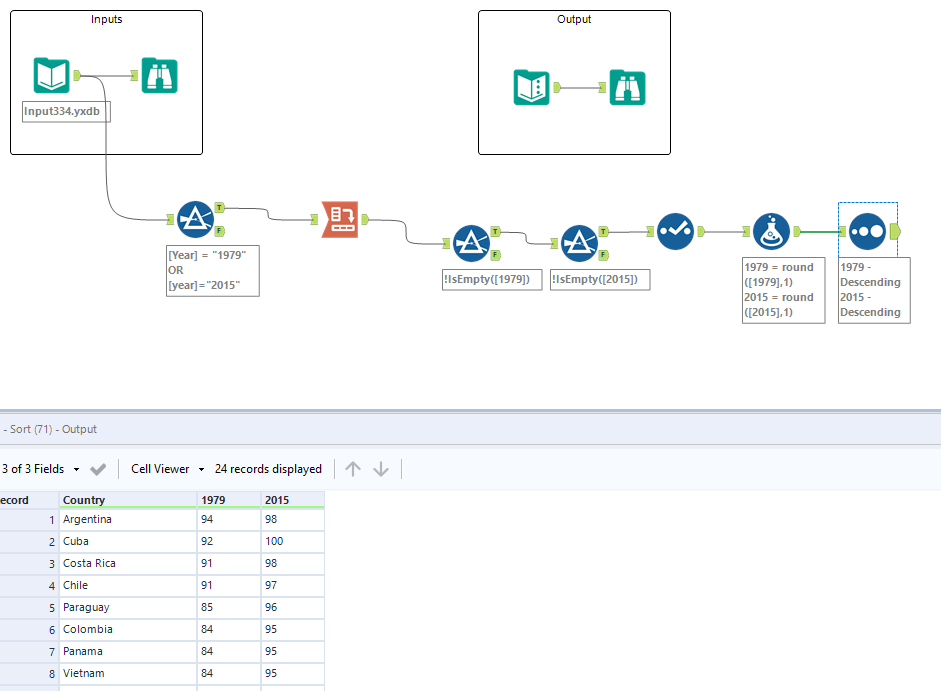Click the up arrow in the results toolbar
Screen dimensions: 941x691
352,468
